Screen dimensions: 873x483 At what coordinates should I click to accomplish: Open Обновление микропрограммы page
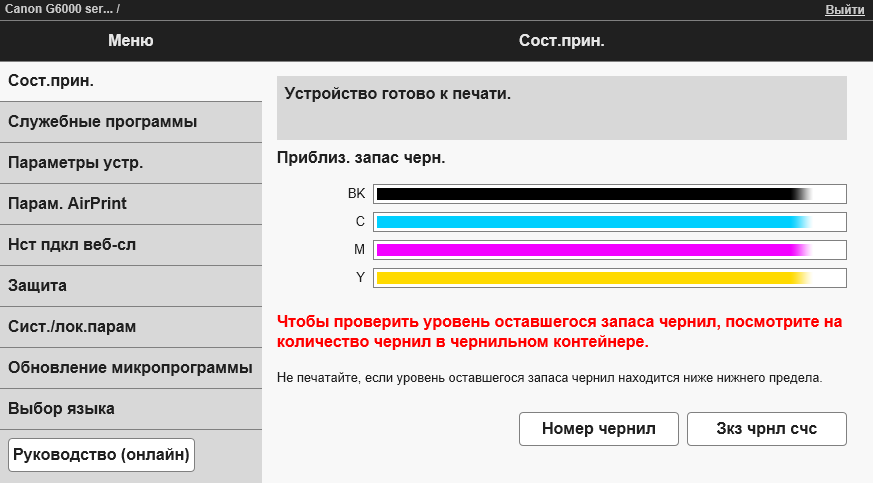coord(130,368)
